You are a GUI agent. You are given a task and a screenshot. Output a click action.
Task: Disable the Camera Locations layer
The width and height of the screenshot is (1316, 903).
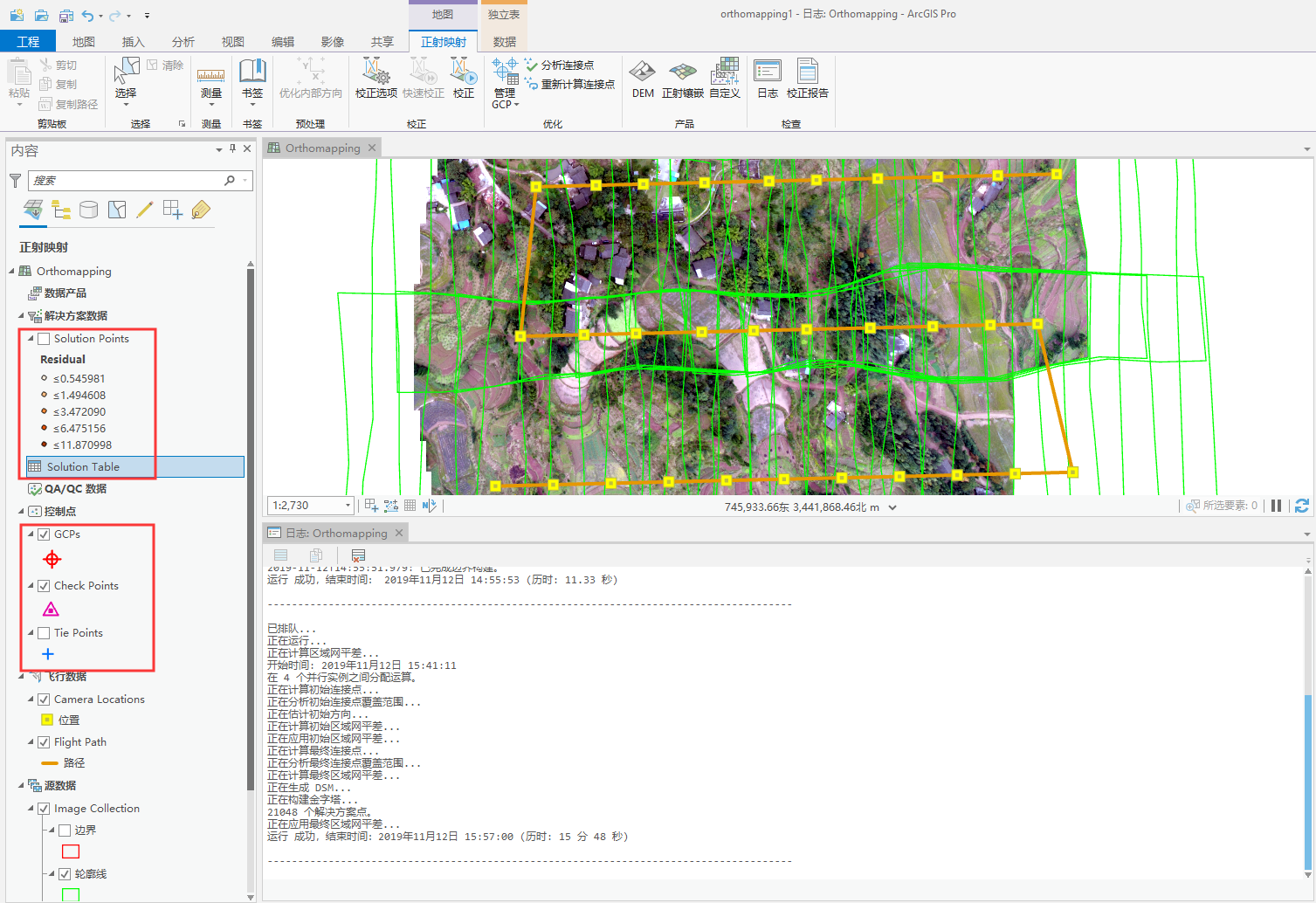[44, 699]
